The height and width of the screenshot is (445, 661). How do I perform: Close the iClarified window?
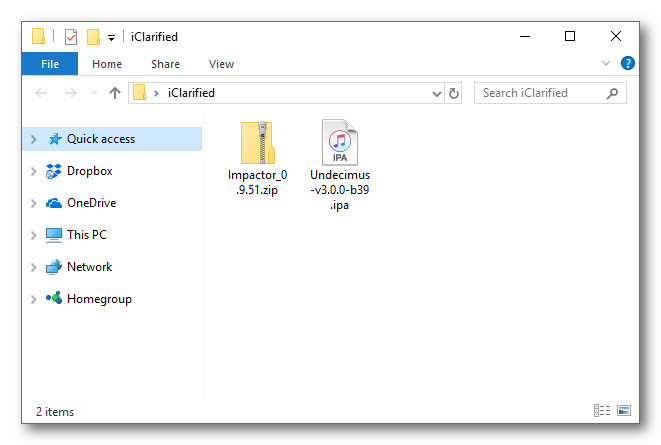[x=616, y=37]
